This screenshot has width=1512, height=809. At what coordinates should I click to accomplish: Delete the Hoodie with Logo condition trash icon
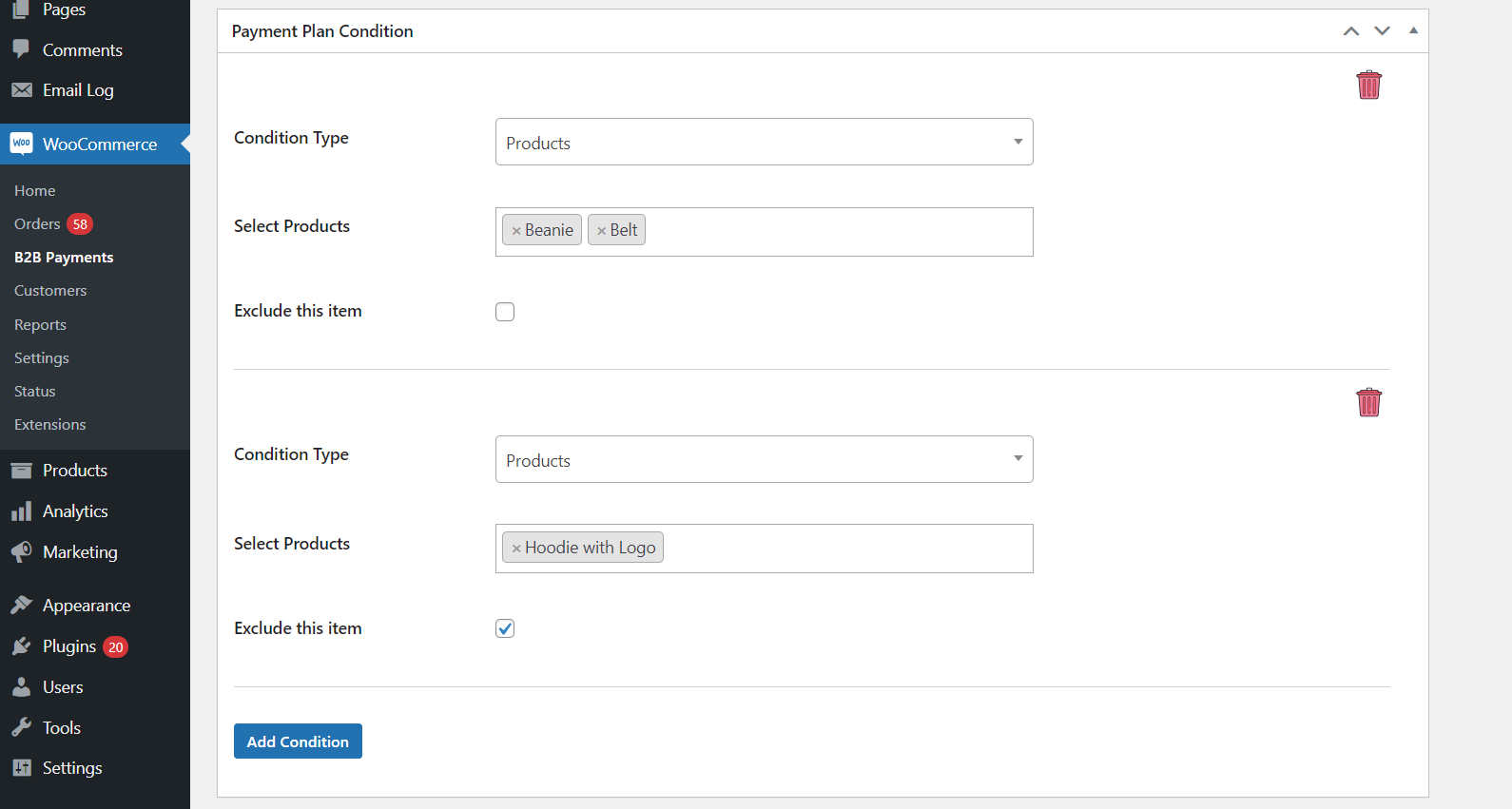[1368, 402]
